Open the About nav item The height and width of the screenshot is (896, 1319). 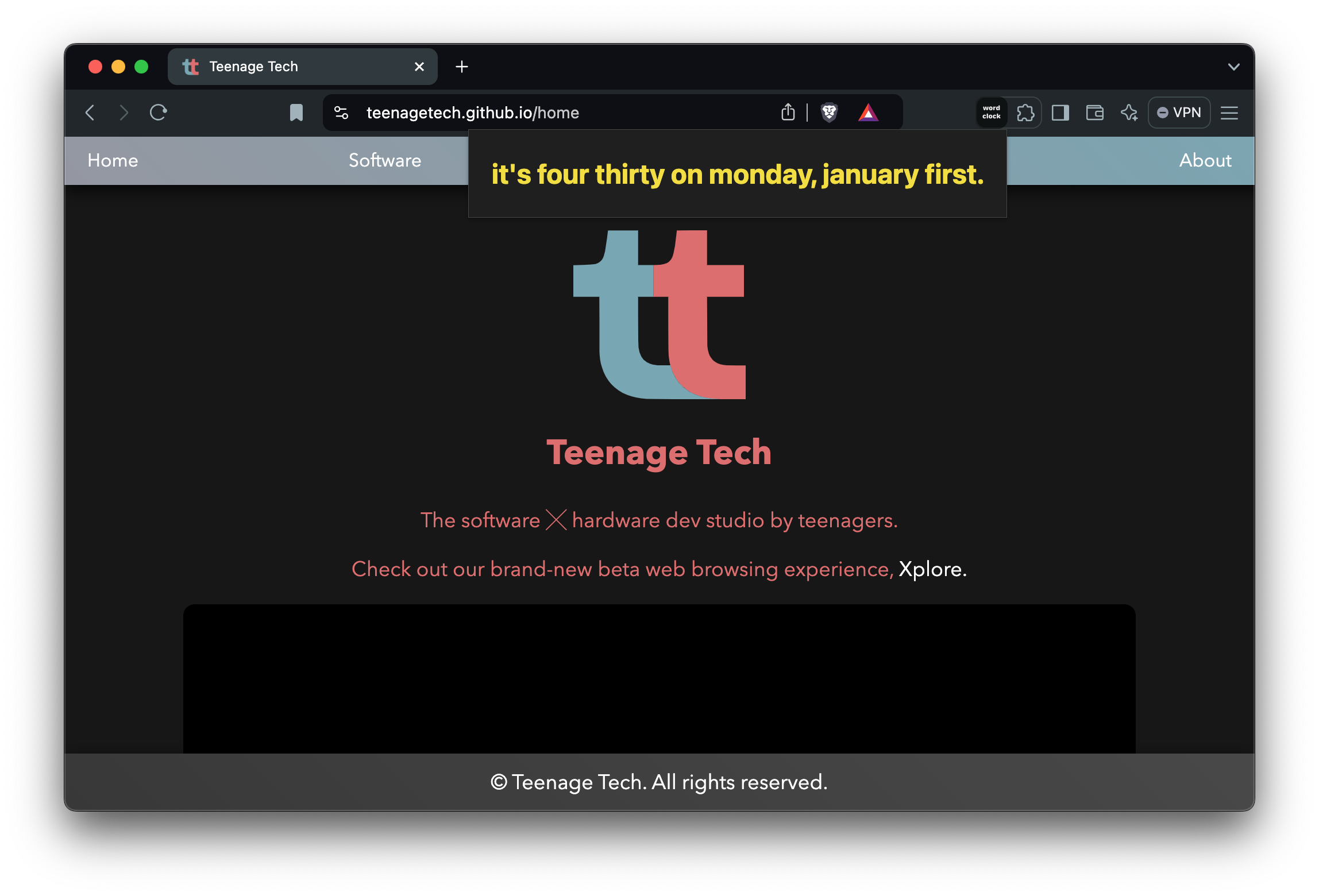1205,160
